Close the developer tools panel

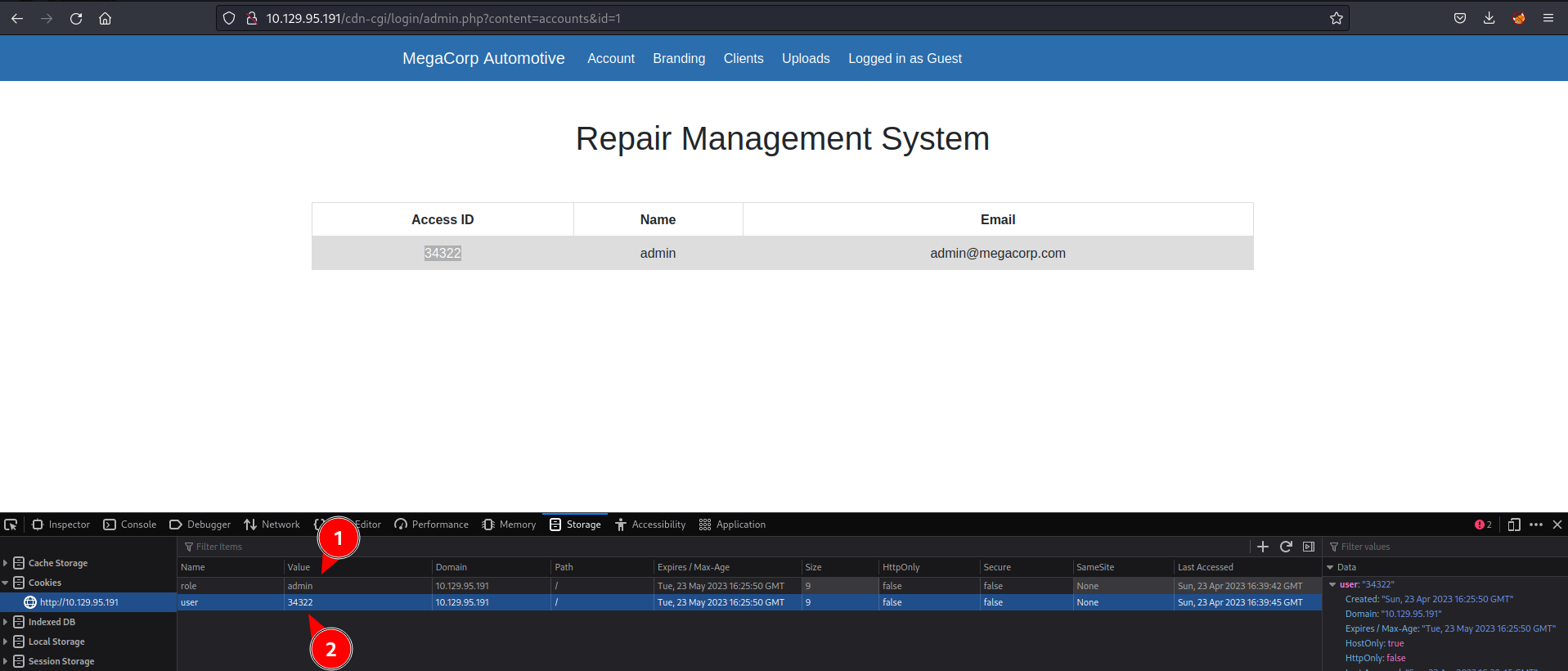[x=1557, y=525]
